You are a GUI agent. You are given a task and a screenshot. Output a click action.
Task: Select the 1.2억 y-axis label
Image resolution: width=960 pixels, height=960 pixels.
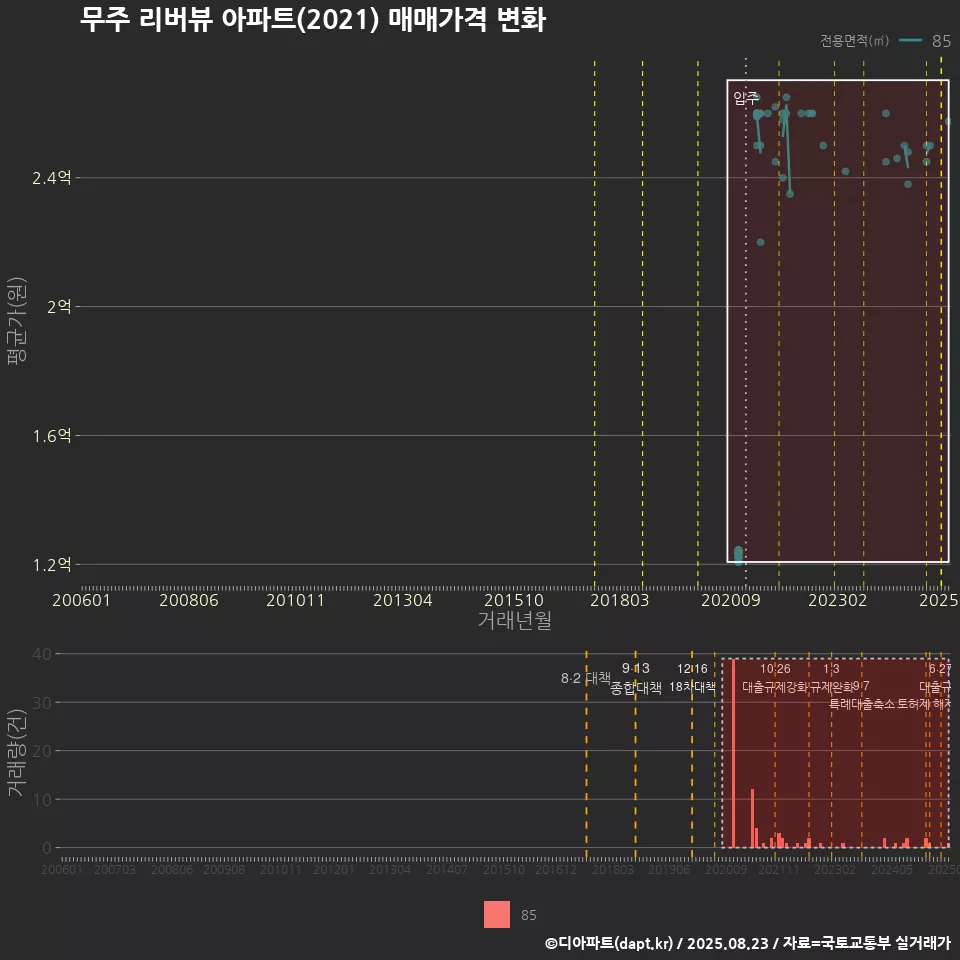pos(51,564)
